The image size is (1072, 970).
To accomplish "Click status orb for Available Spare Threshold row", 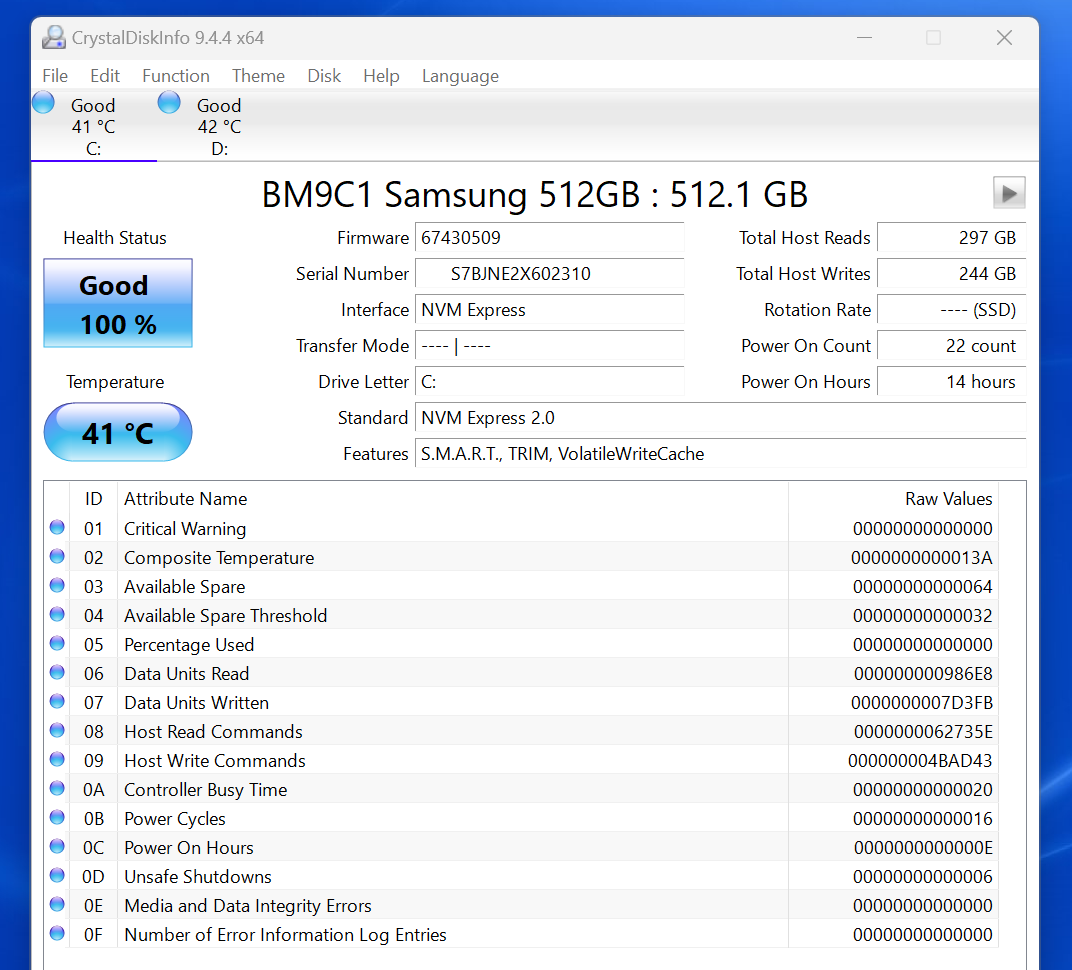I will coord(57,615).
